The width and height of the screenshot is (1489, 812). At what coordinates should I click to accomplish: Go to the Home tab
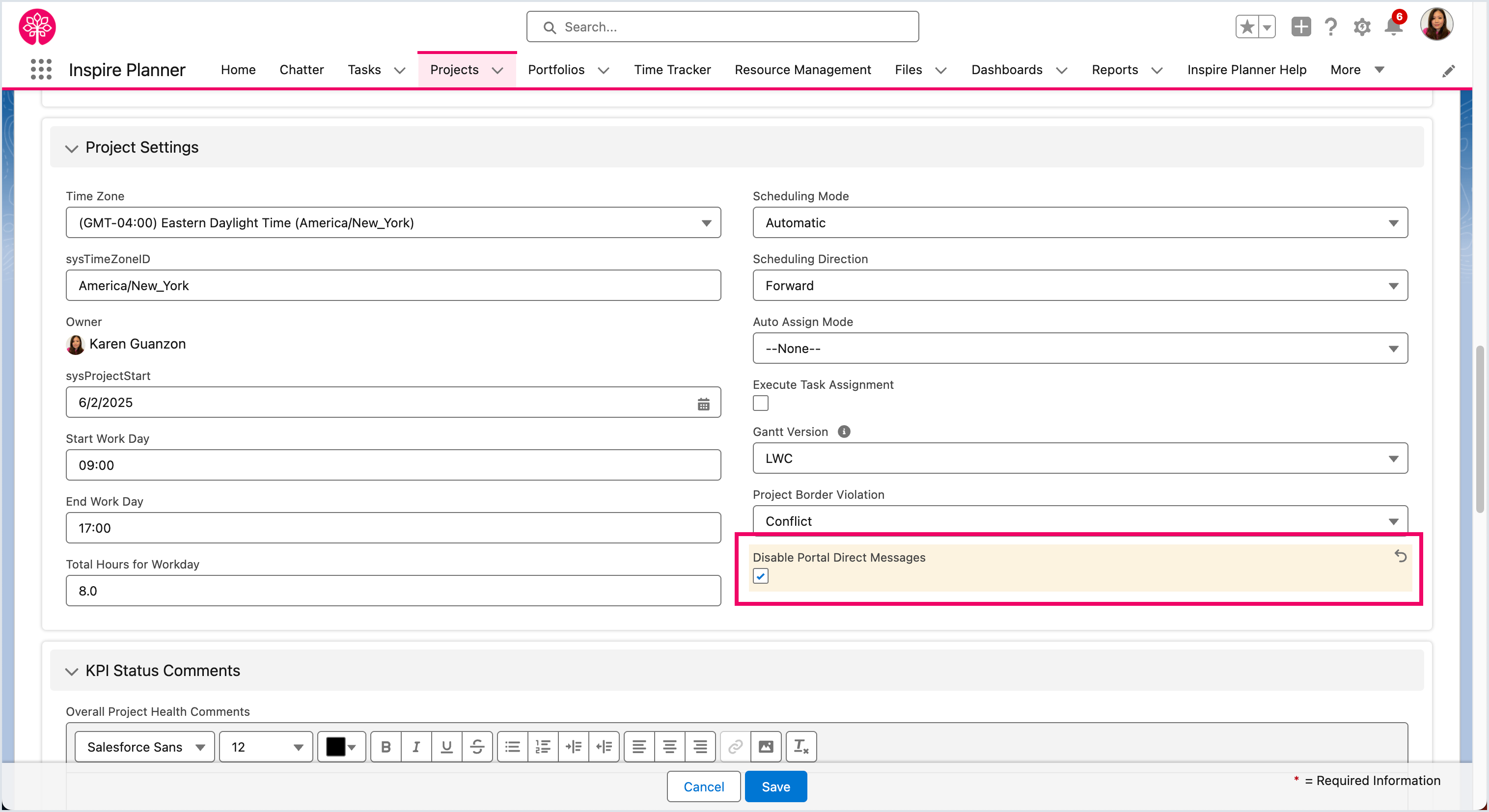(238, 70)
